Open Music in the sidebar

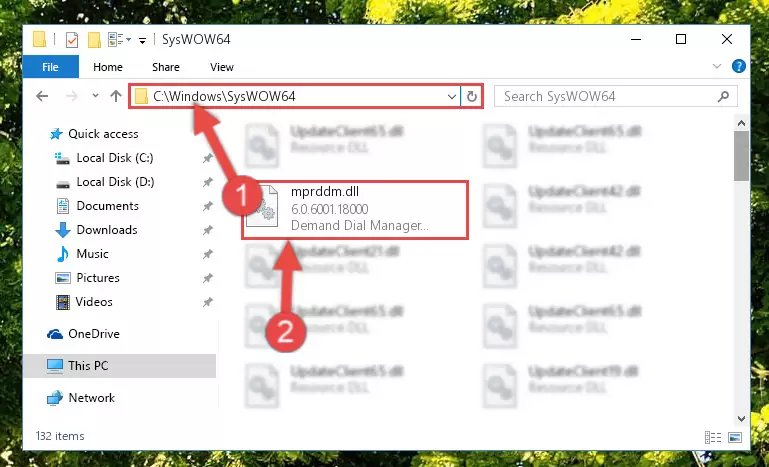point(92,254)
